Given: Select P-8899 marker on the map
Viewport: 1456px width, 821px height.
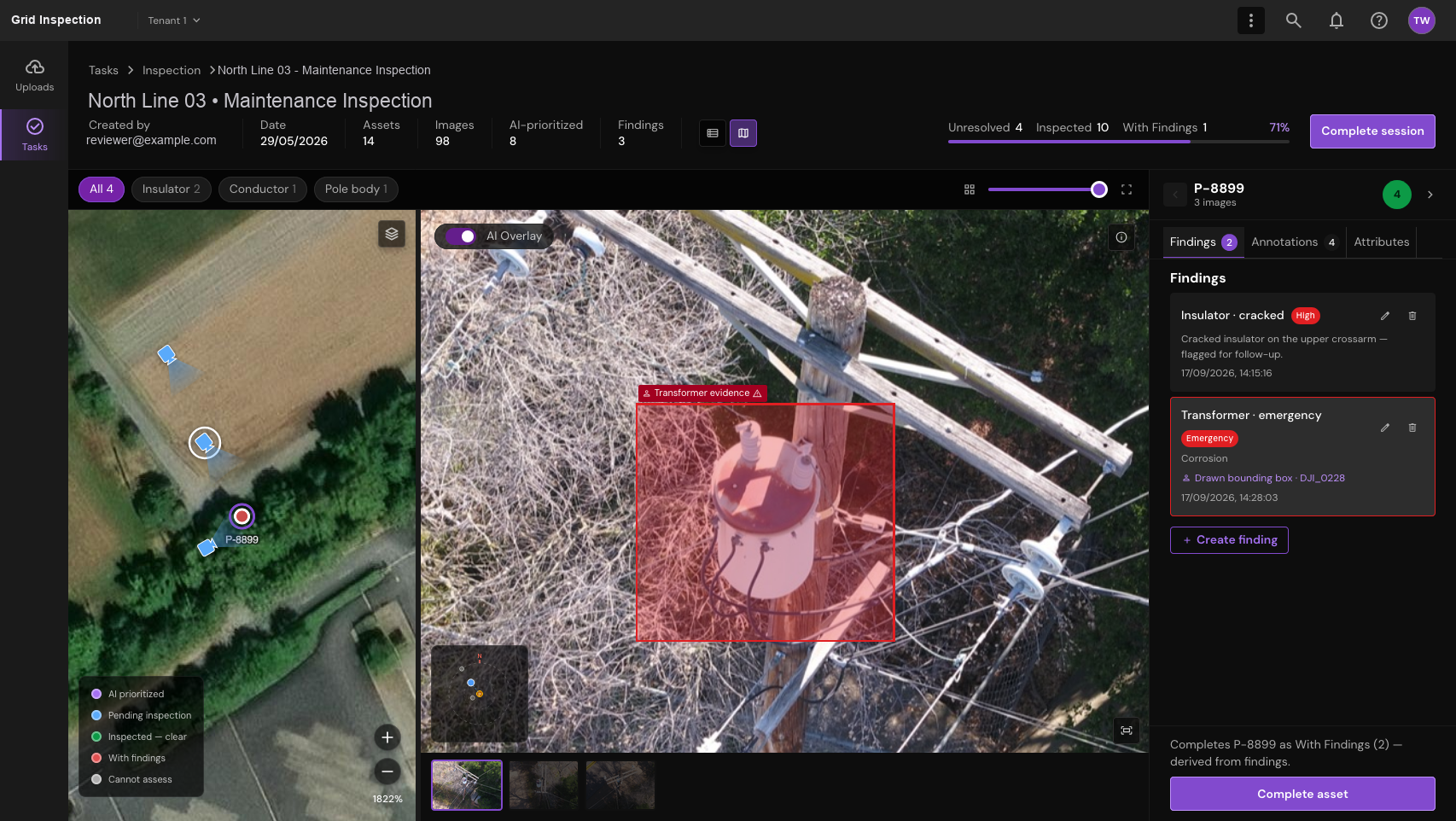Looking at the screenshot, I should [242, 516].
